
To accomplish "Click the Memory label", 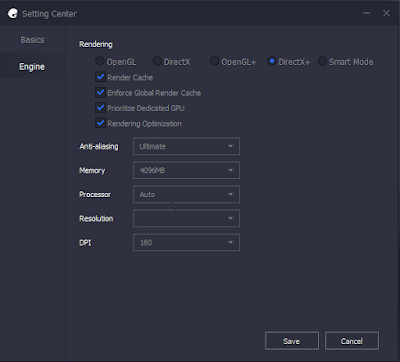I will (x=92, y=170).
